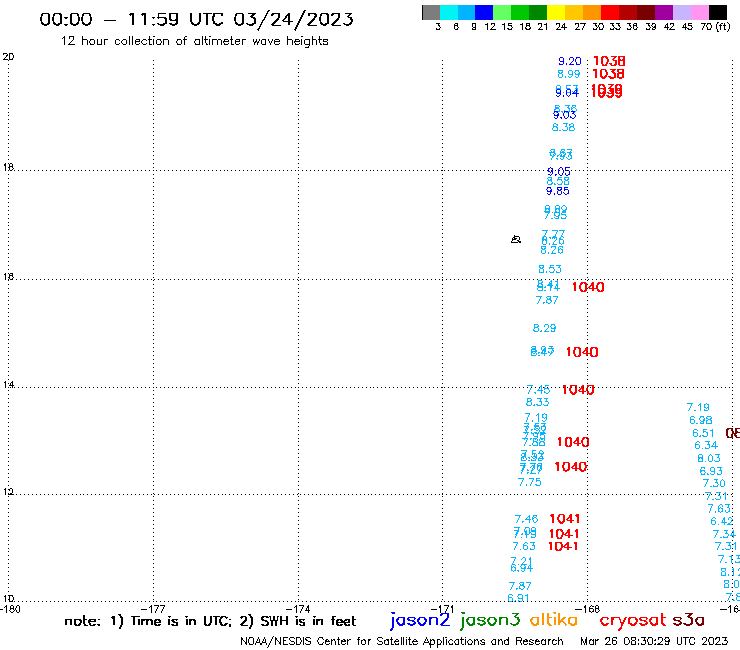Image resolution: width=740 pixels, height=650 pixels.
Task: Select the wave height value 7.46
Action: (x=526, y=519)
